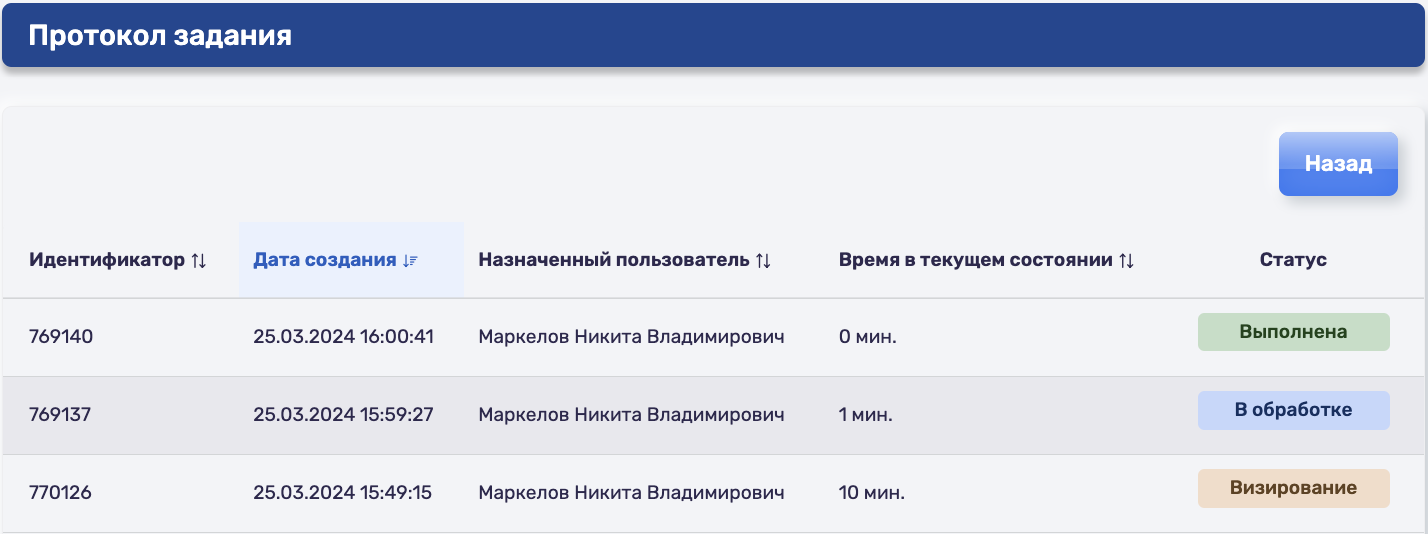Click the Назначенный пользователь column header text

coord(614,260)
